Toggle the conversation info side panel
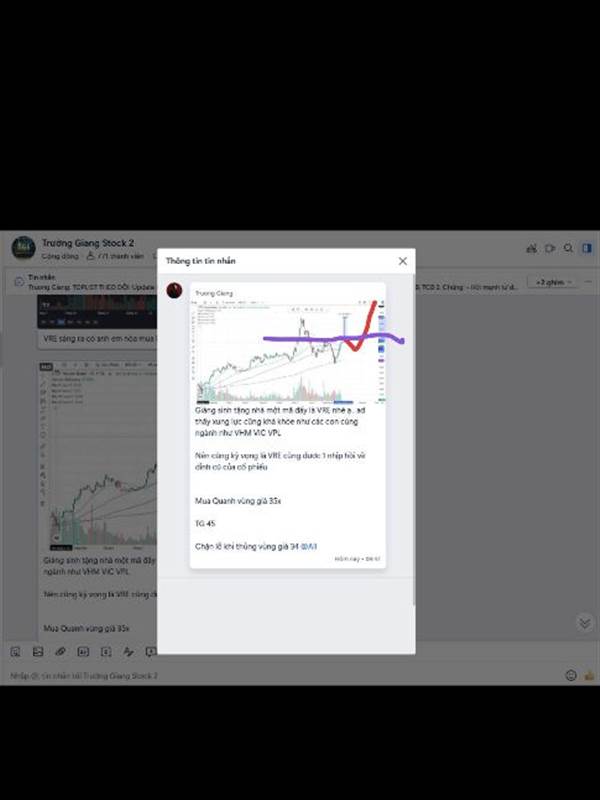This screenshot has height=800, width=600. 587,248
